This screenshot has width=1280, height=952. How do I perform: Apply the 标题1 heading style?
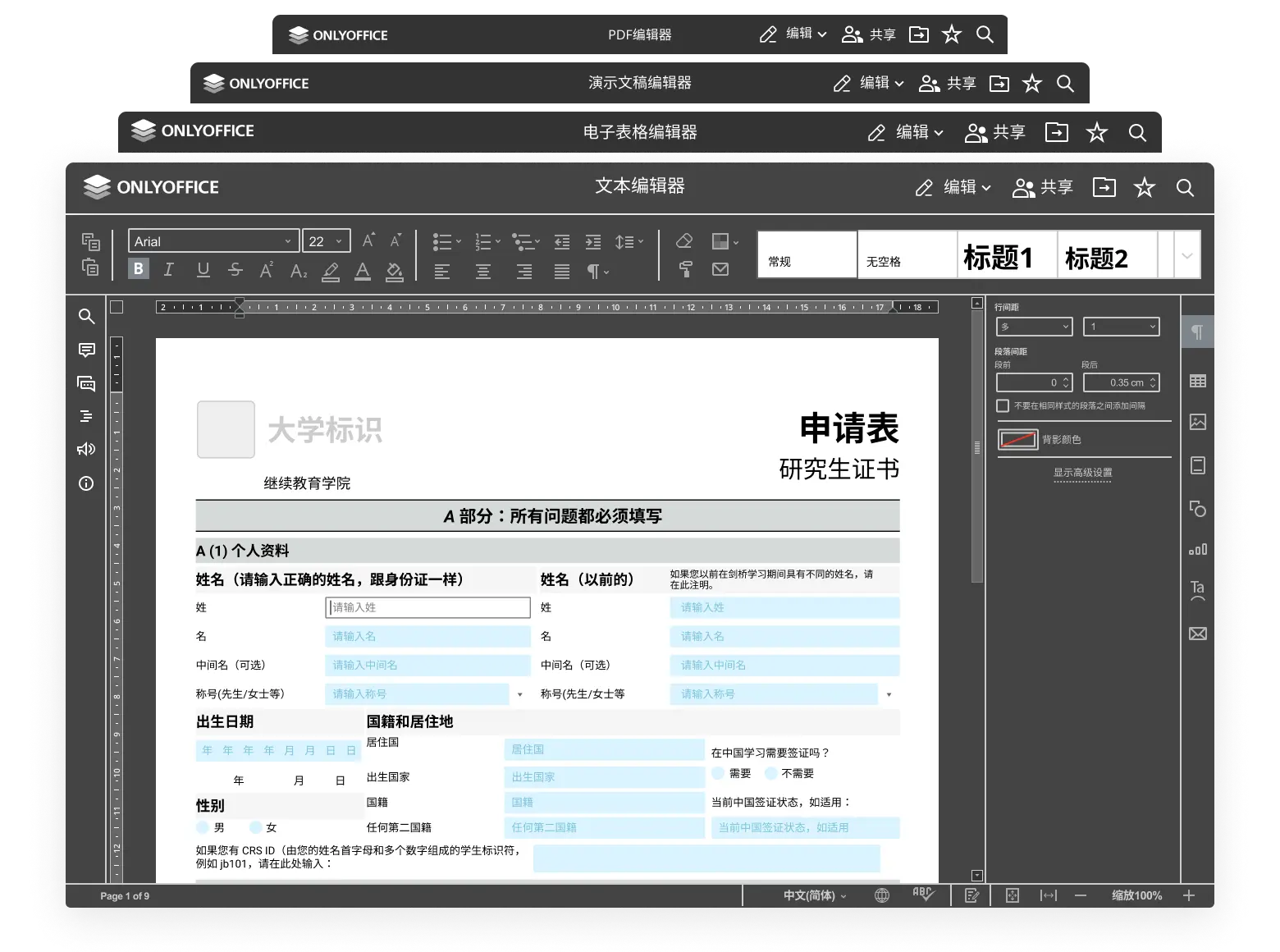pos(1008,254)
